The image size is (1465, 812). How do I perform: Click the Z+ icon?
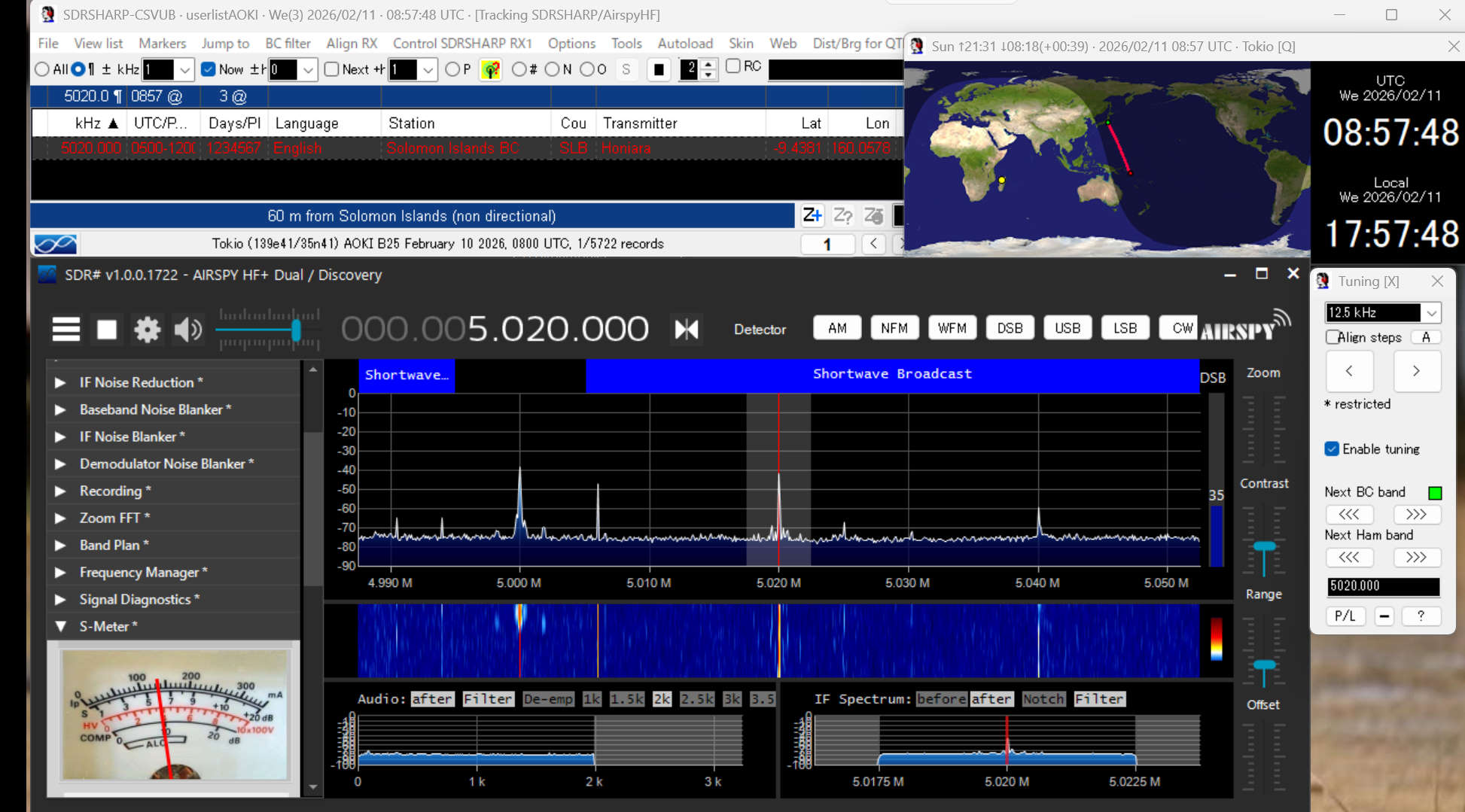point(812,216)
